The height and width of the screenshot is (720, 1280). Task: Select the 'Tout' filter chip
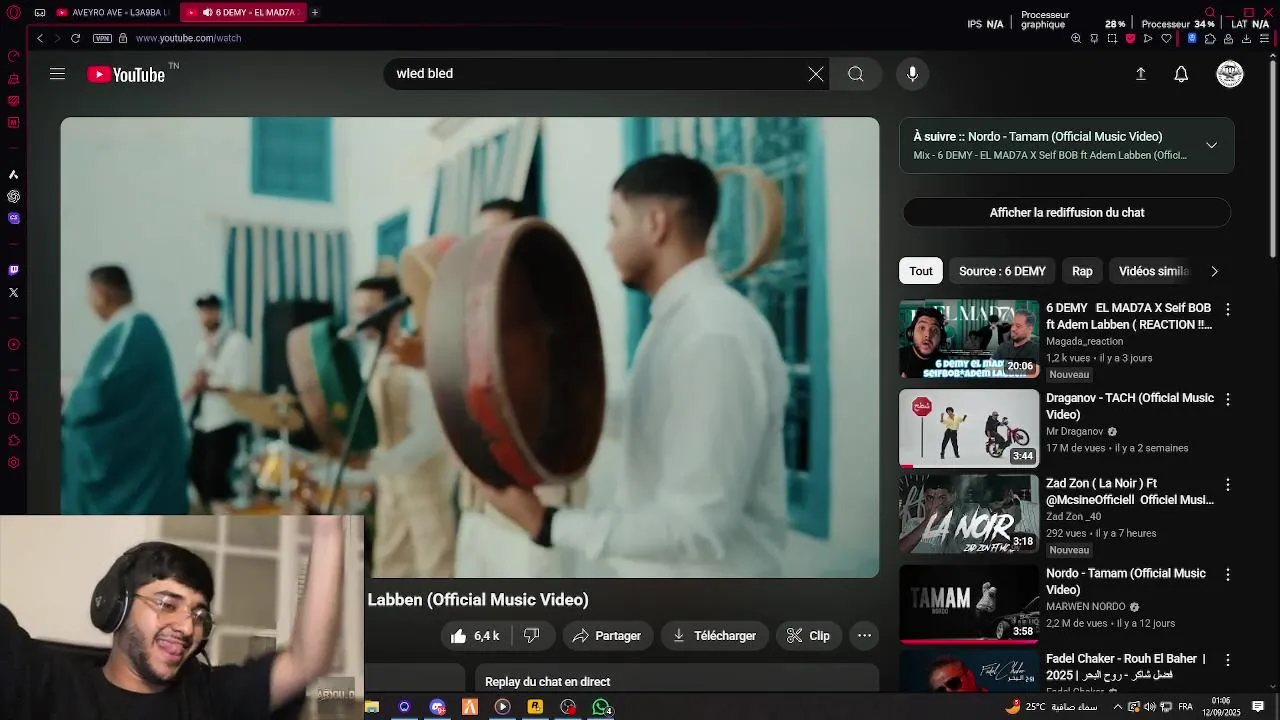click(x=921, y=271)
